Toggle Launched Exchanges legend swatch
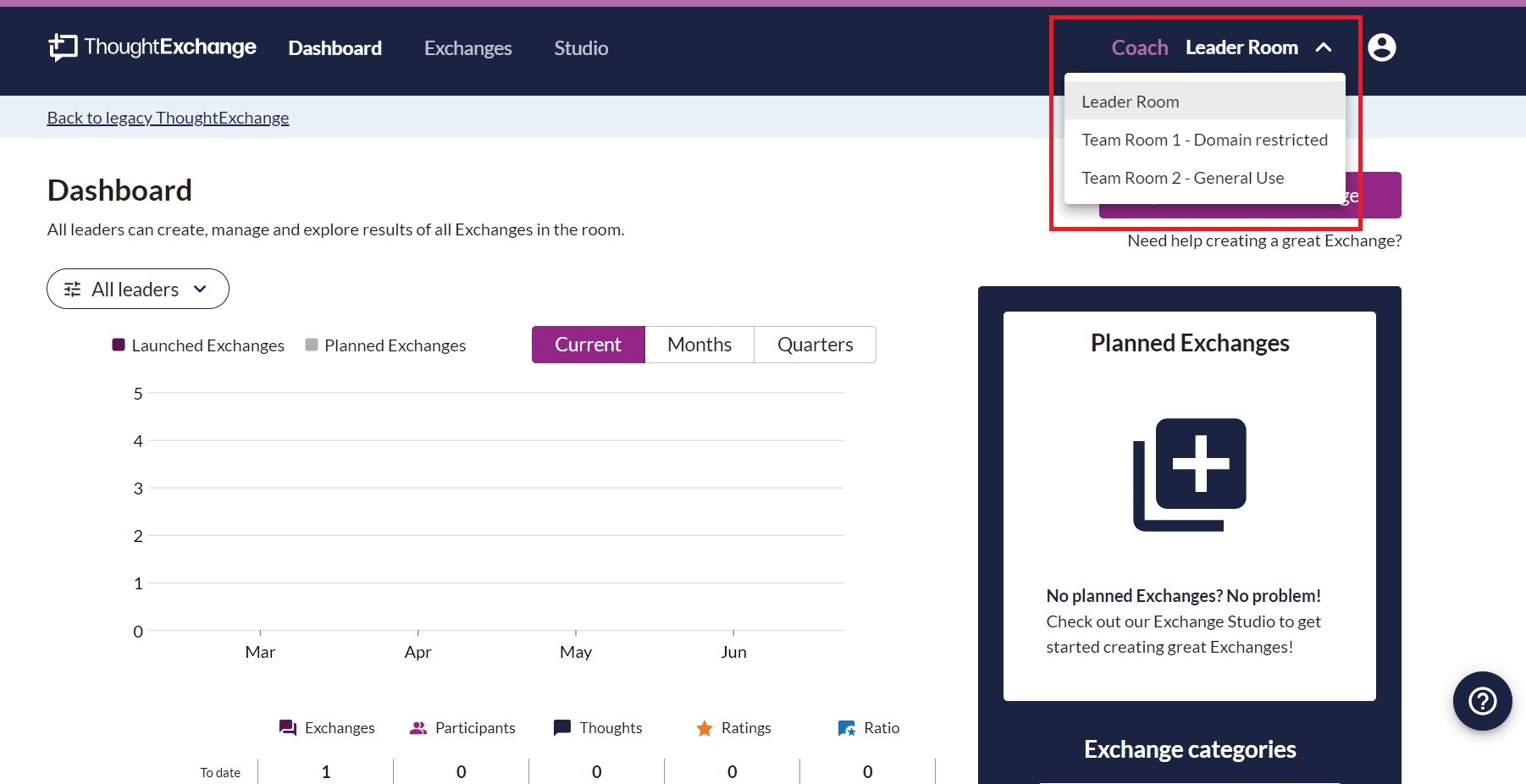This screenshot has width=1526, height=784. 119,345
